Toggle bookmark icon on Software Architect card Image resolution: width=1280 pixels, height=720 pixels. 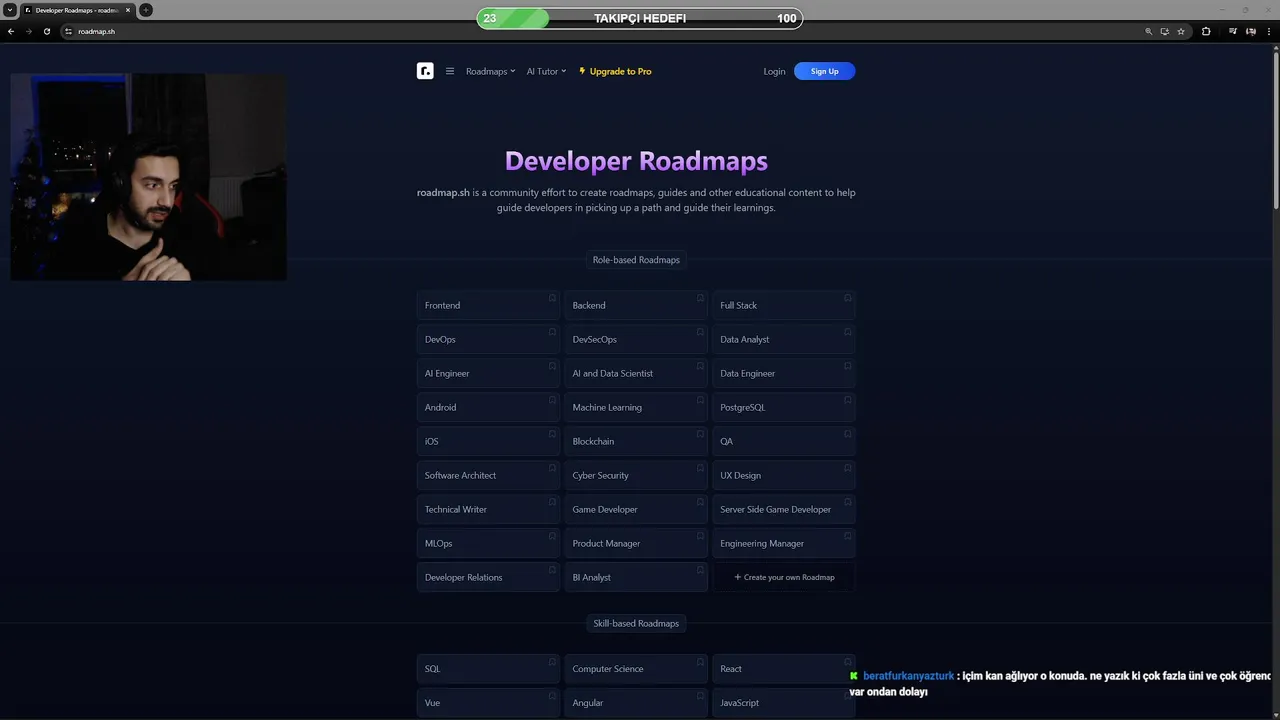(552, 468)
